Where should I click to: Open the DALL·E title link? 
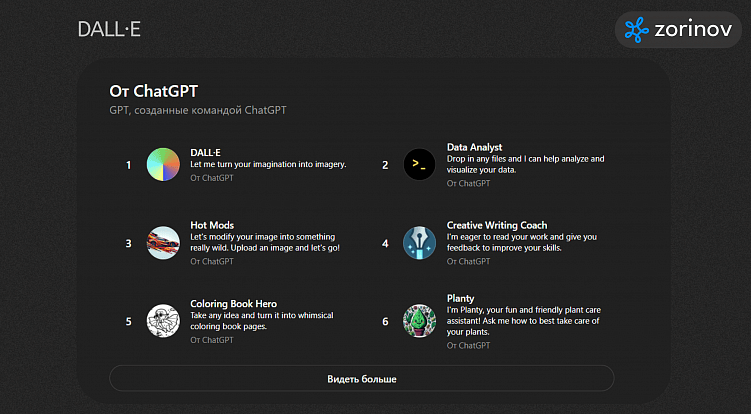click(205, 152)
